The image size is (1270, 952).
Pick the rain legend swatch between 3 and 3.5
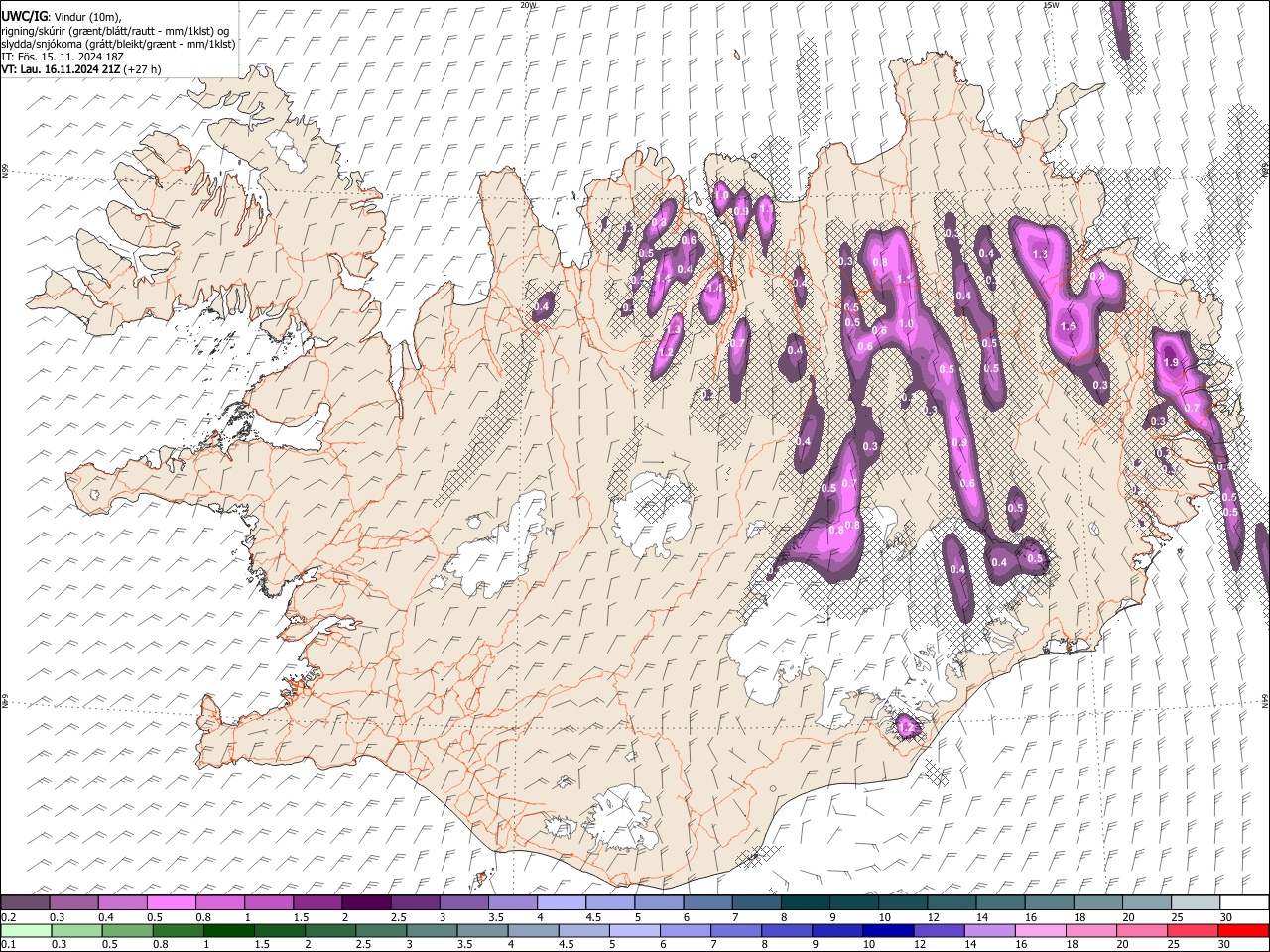(432, 931)
